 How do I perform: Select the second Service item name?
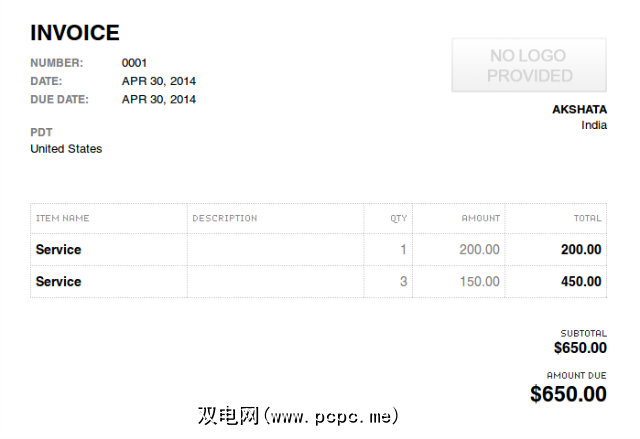tap(58, 281)
